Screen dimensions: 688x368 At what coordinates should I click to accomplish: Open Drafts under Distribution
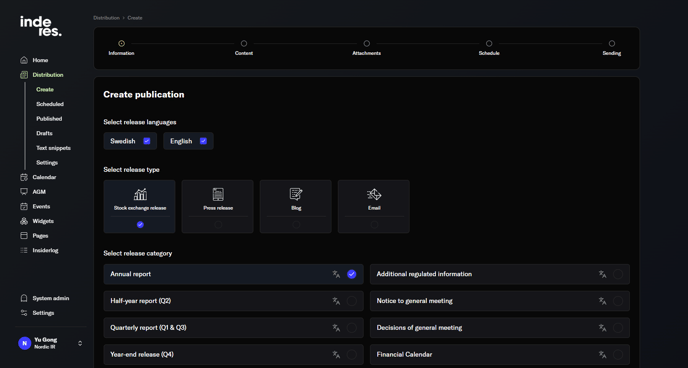44,133
